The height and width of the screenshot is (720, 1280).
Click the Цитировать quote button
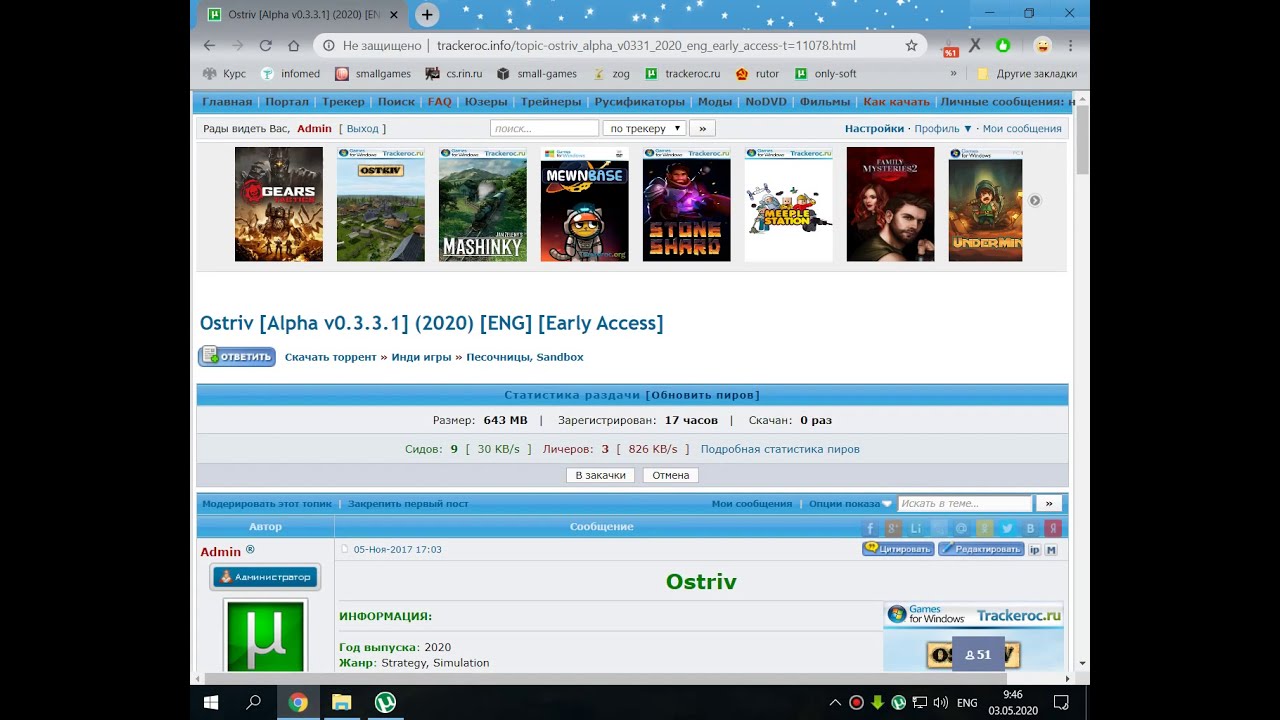(898, 548)
